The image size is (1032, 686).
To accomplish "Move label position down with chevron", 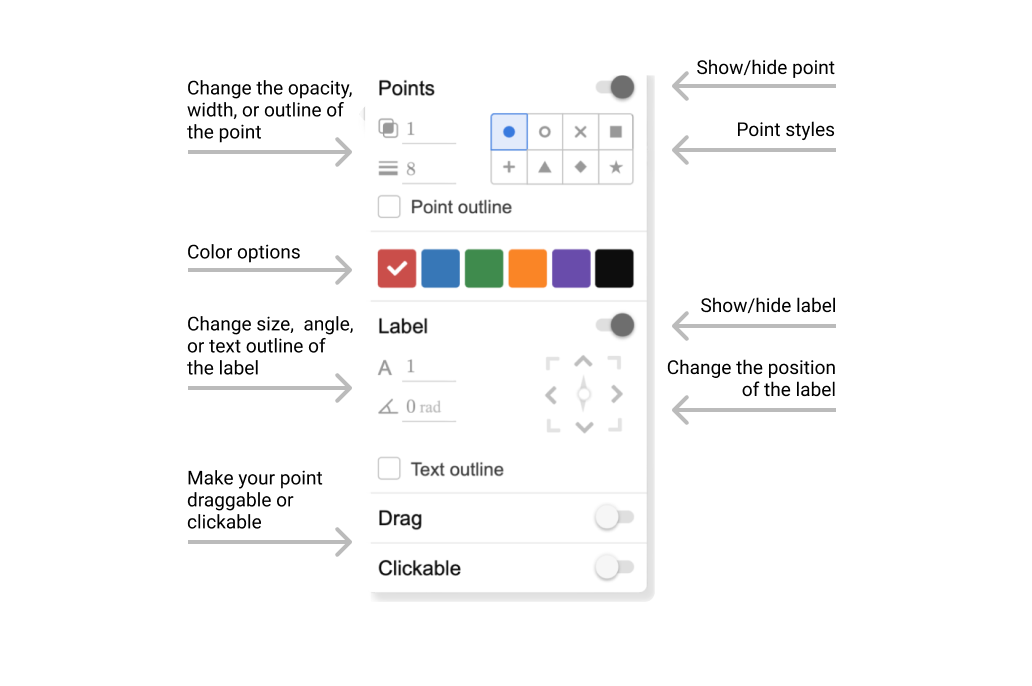I will pyautogui.click(x=584, y=427).
